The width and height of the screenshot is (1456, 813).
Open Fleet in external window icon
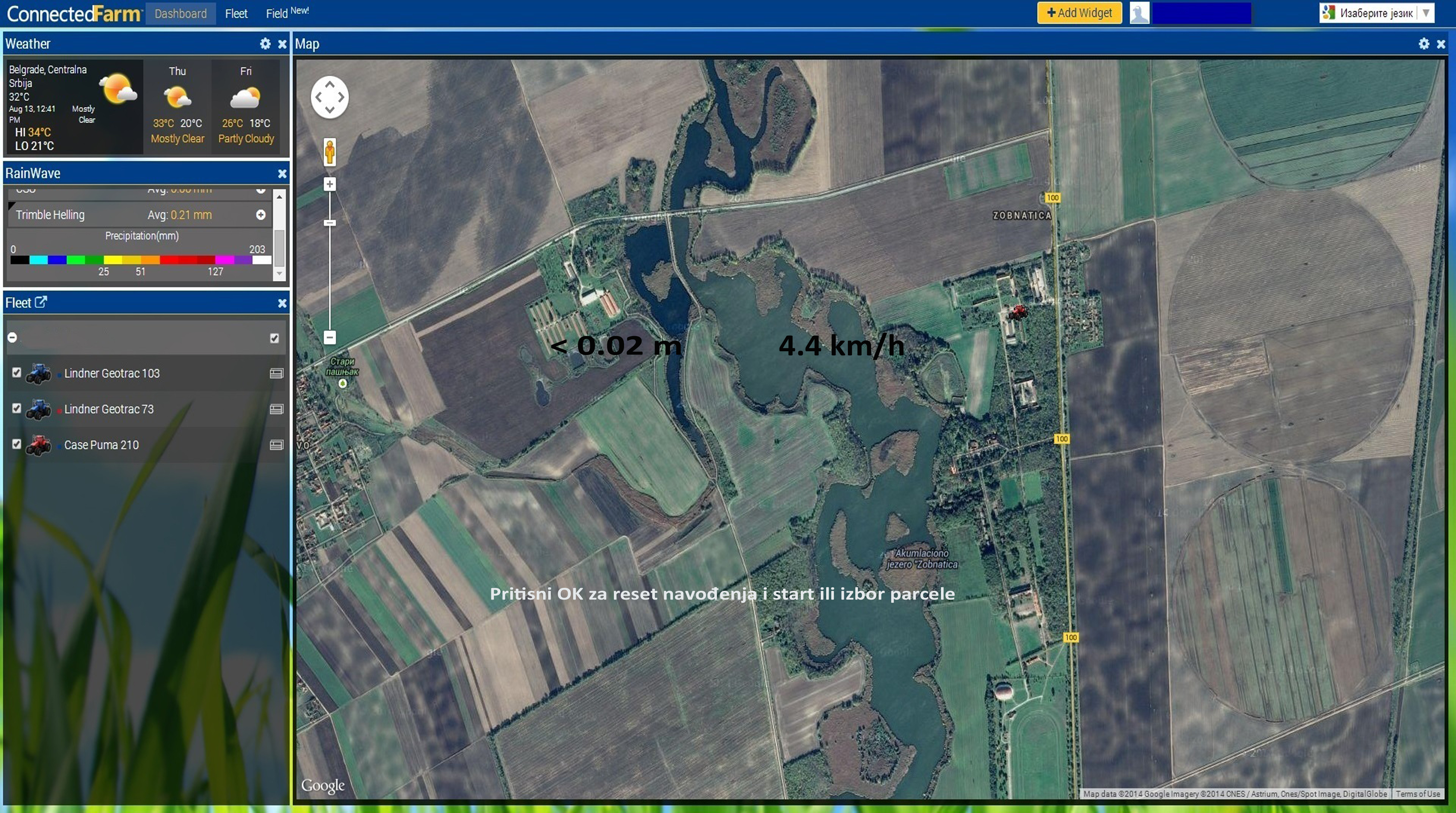(41, 302)
